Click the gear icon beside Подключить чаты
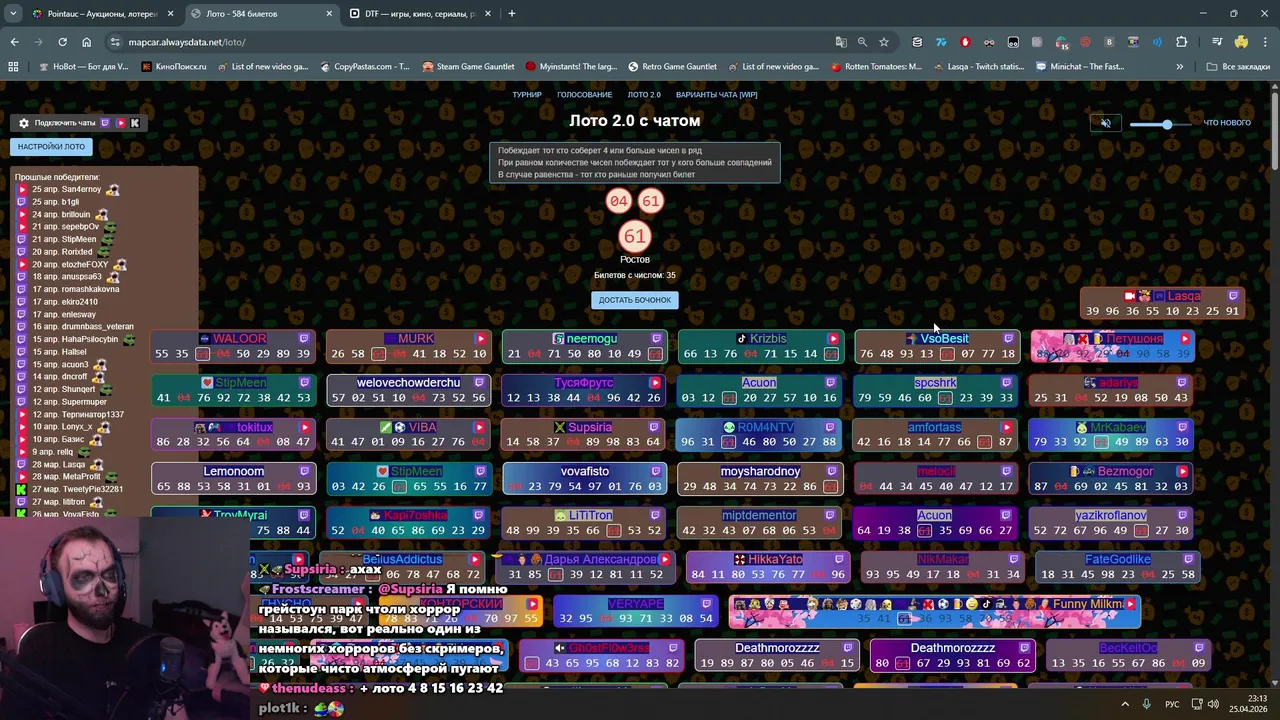1280x720 pixels. pyautogui.click(x=24, y=123)
